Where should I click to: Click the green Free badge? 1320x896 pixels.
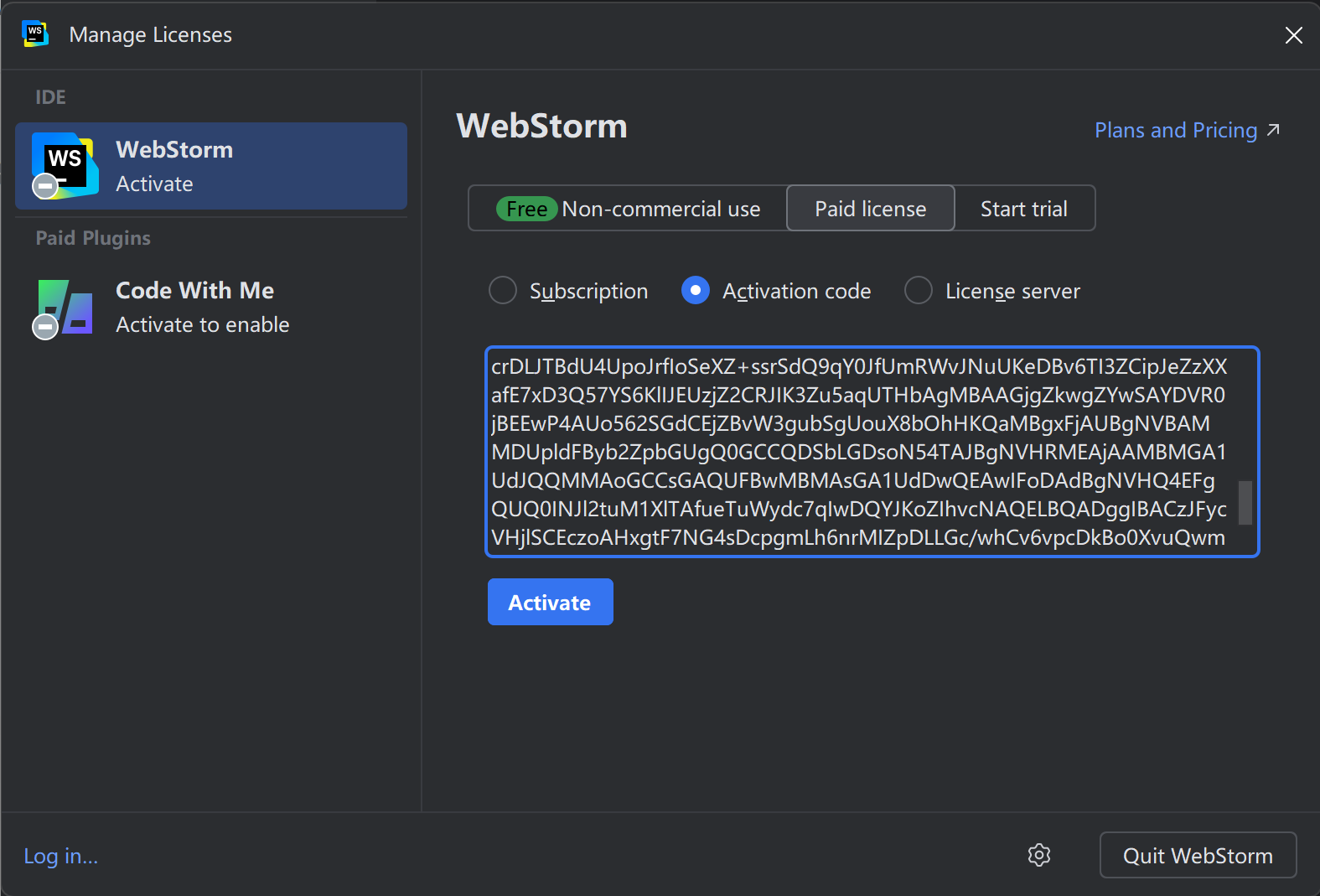[526, 209]
